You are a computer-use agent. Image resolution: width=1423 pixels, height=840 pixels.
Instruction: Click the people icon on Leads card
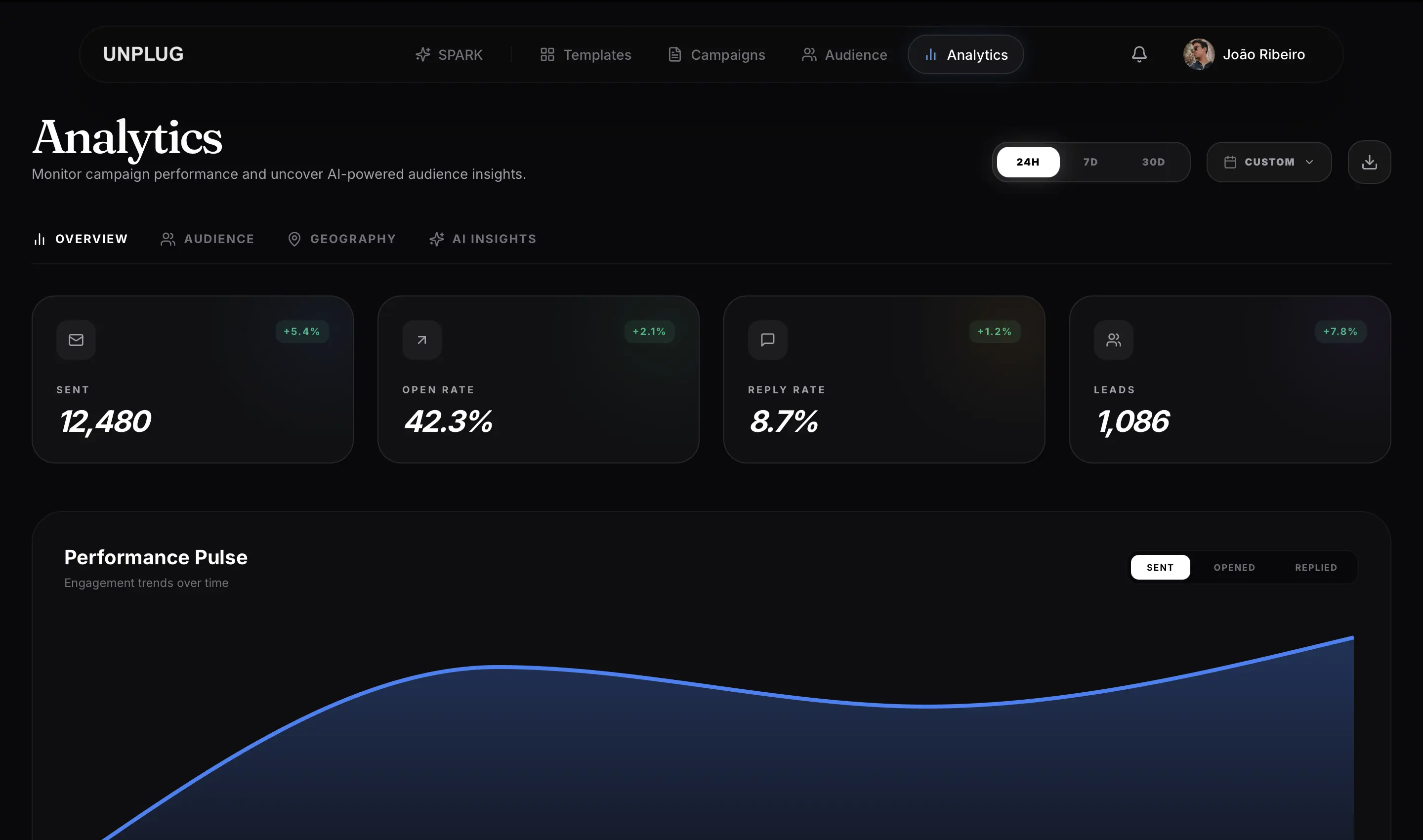point(1113,339)
